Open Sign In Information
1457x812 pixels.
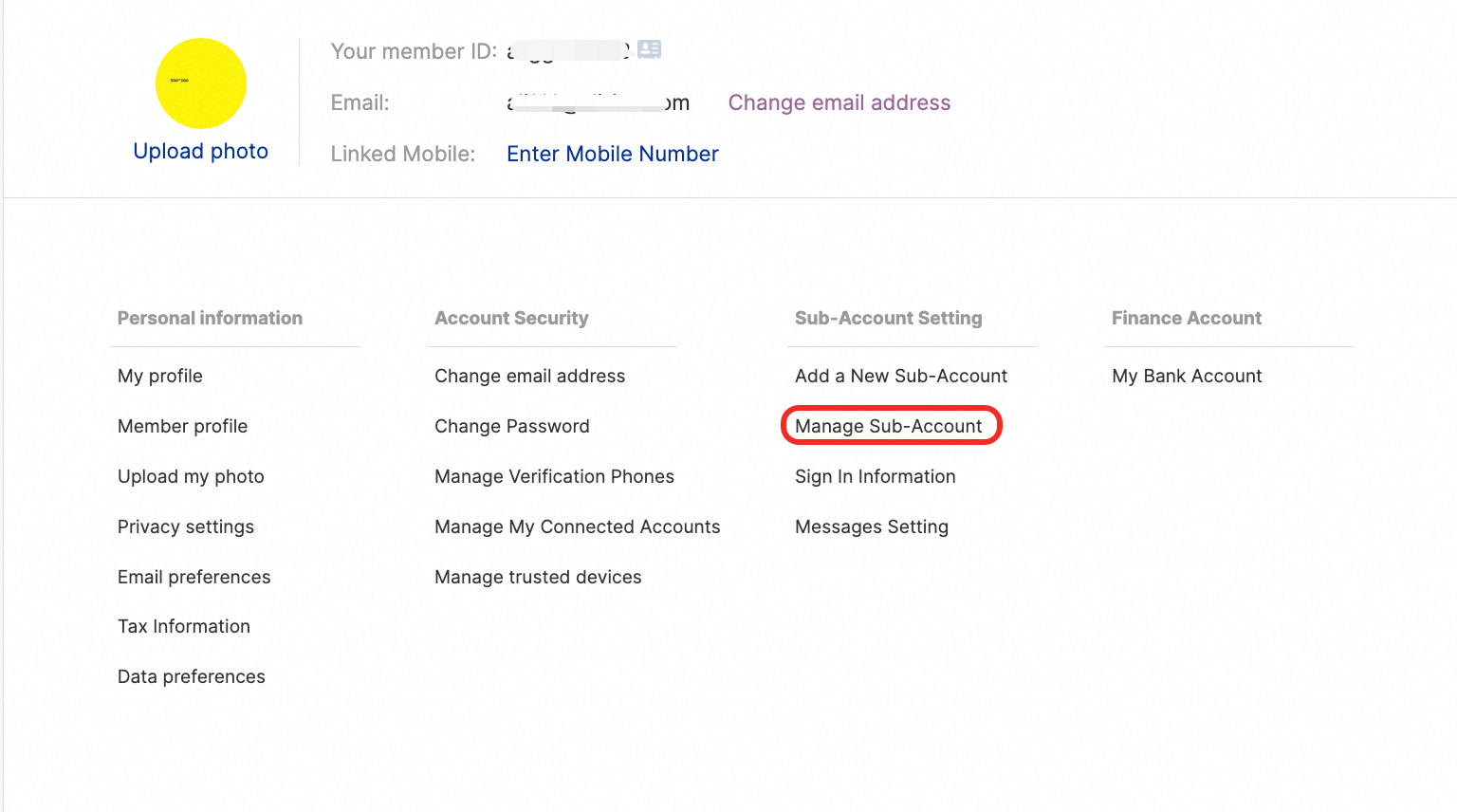pos(876,476)
